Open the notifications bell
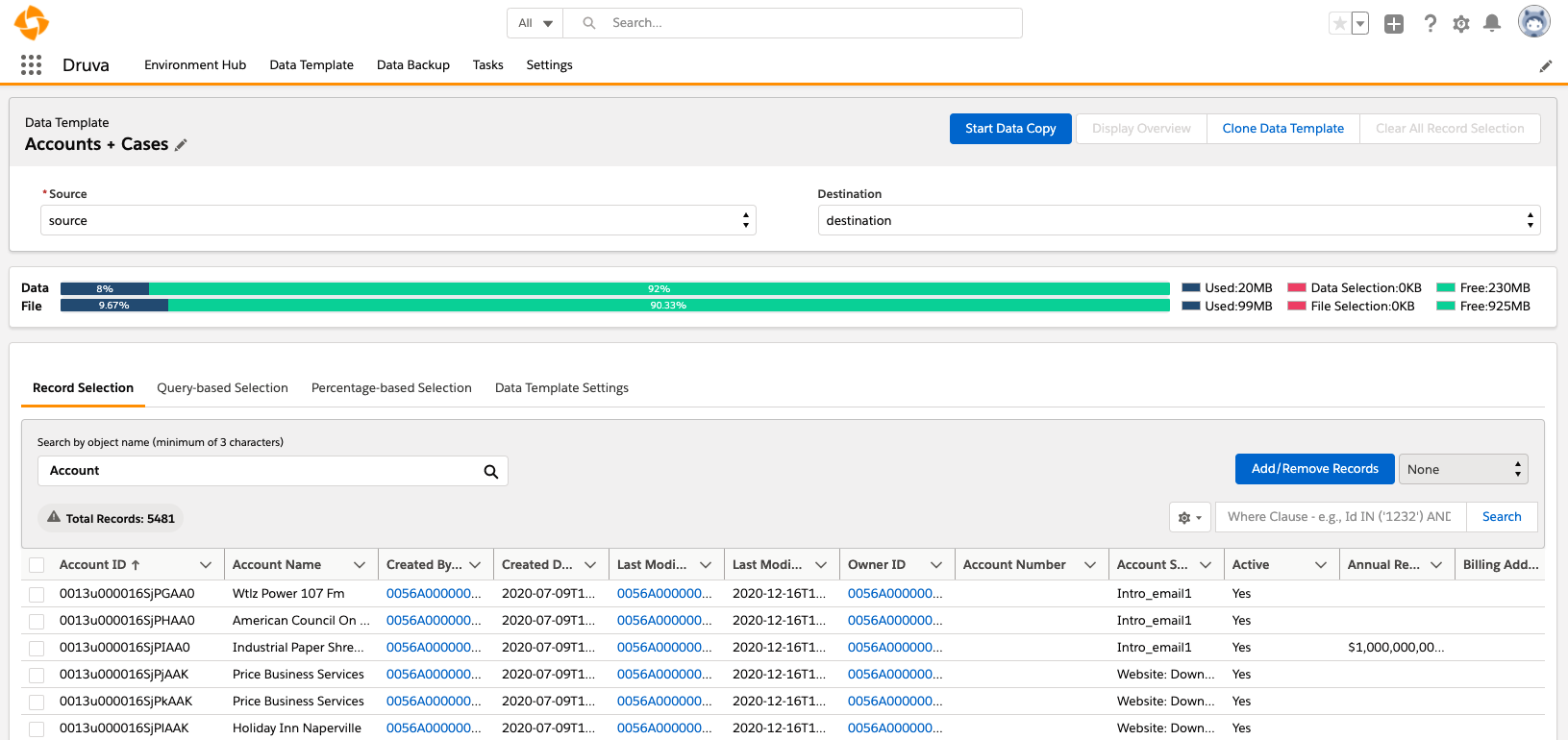The image size is (1568, 740). (1492, 23)
